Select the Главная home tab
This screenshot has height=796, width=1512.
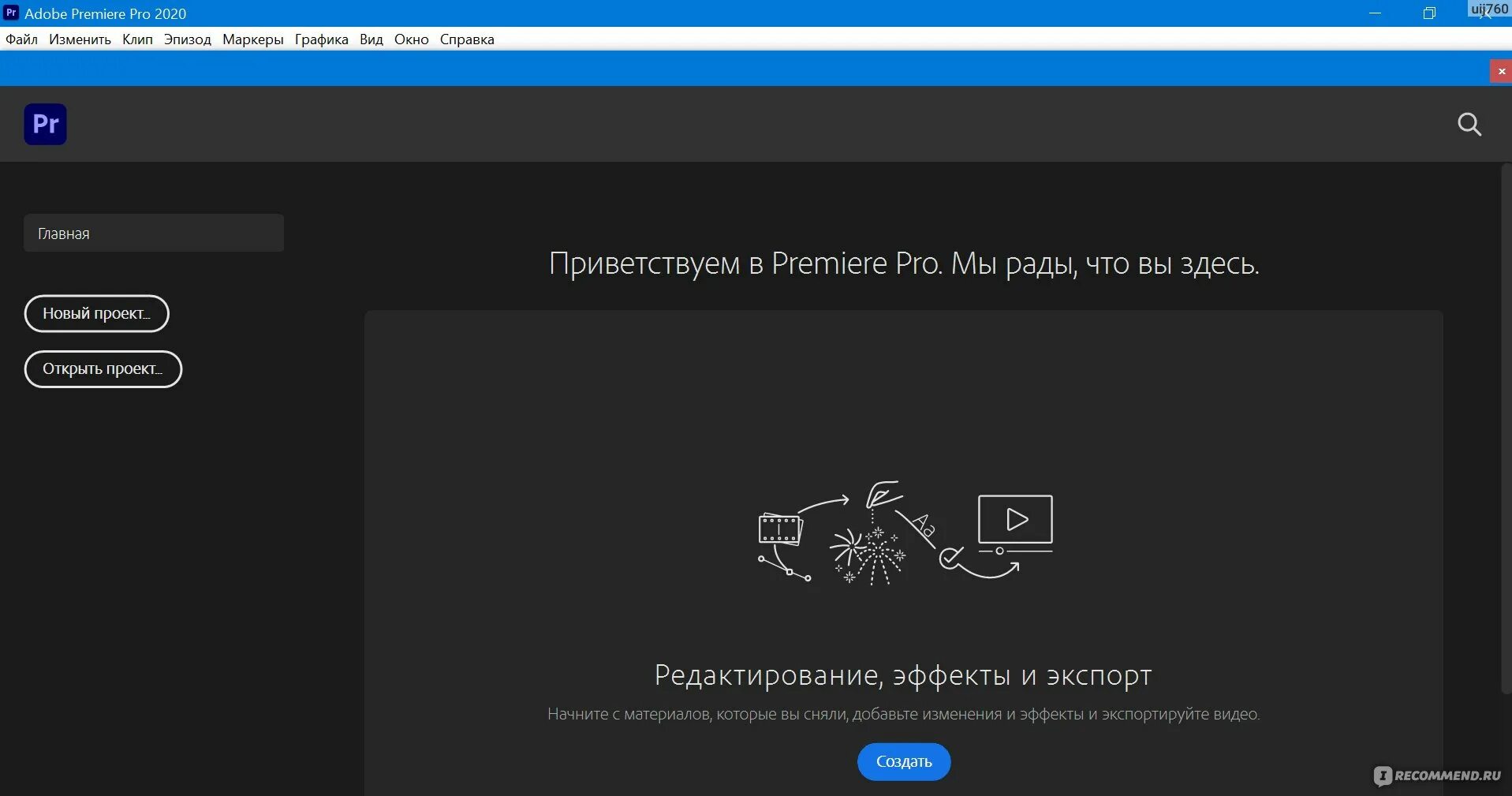pos(154,233)
